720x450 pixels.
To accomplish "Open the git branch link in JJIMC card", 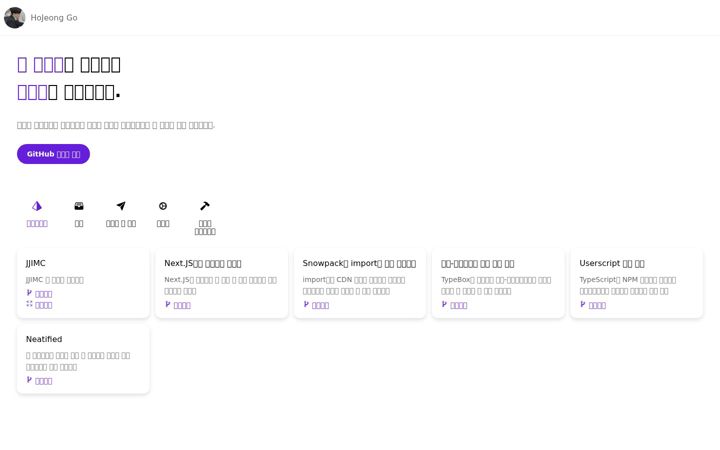I will (39, 293).
